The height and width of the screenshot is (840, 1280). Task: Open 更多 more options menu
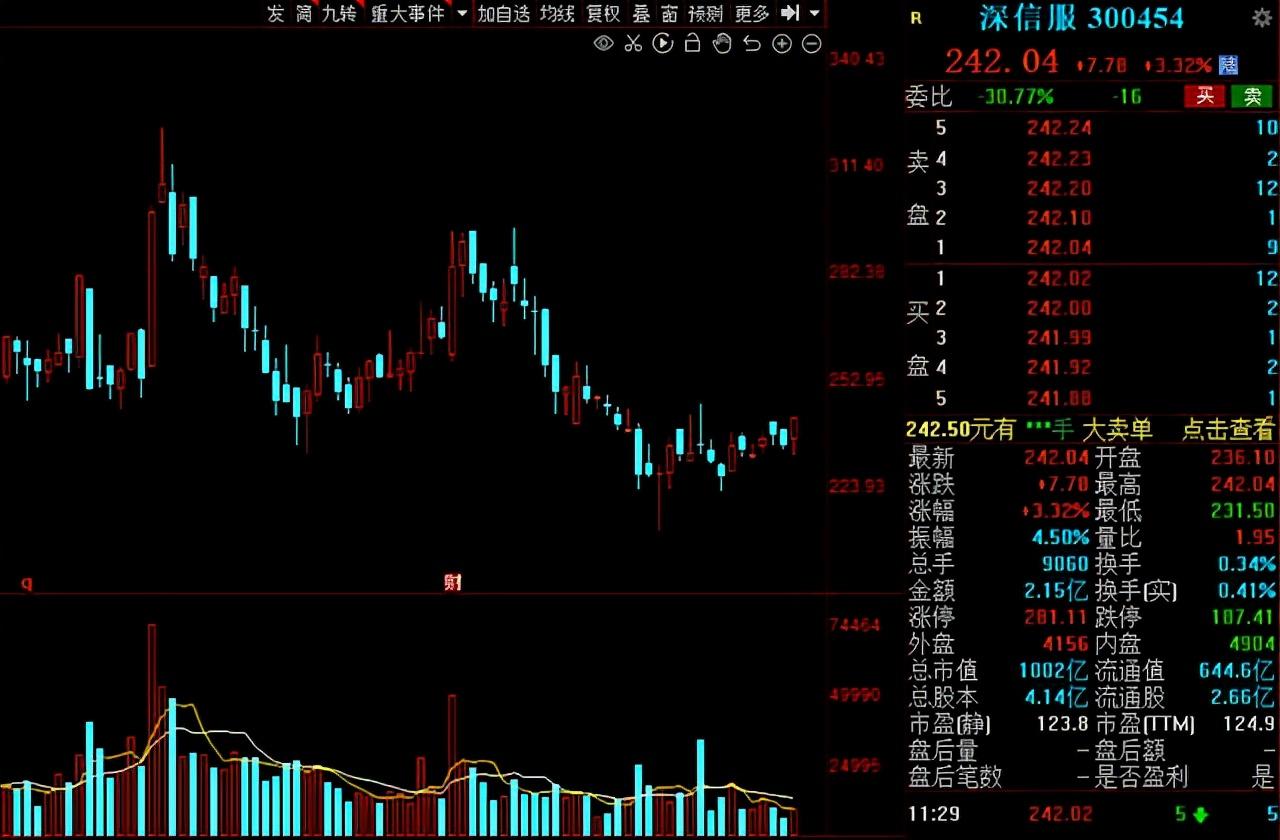point(752,13)
